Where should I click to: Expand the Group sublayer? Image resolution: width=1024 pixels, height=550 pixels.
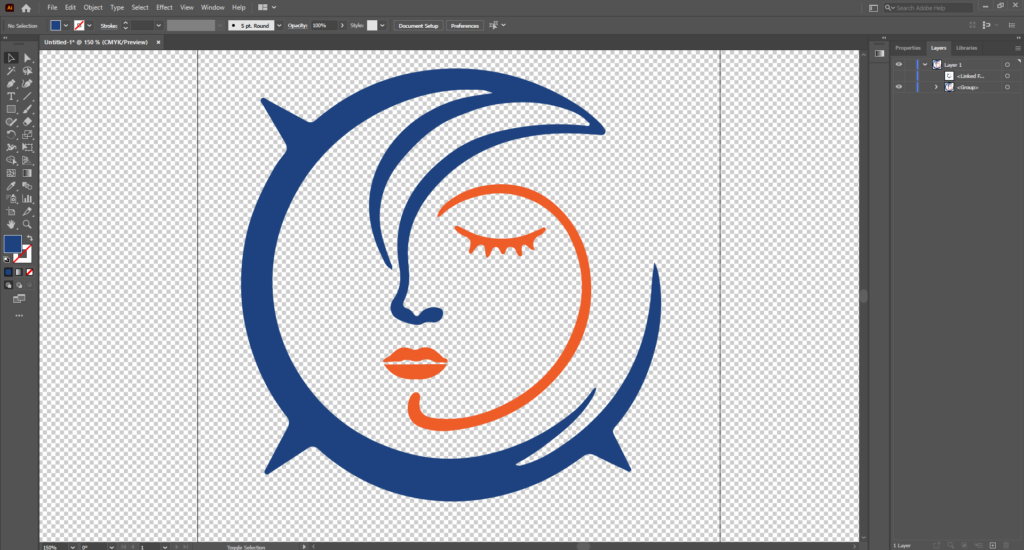pyautogui.click(x=936, y=87)
